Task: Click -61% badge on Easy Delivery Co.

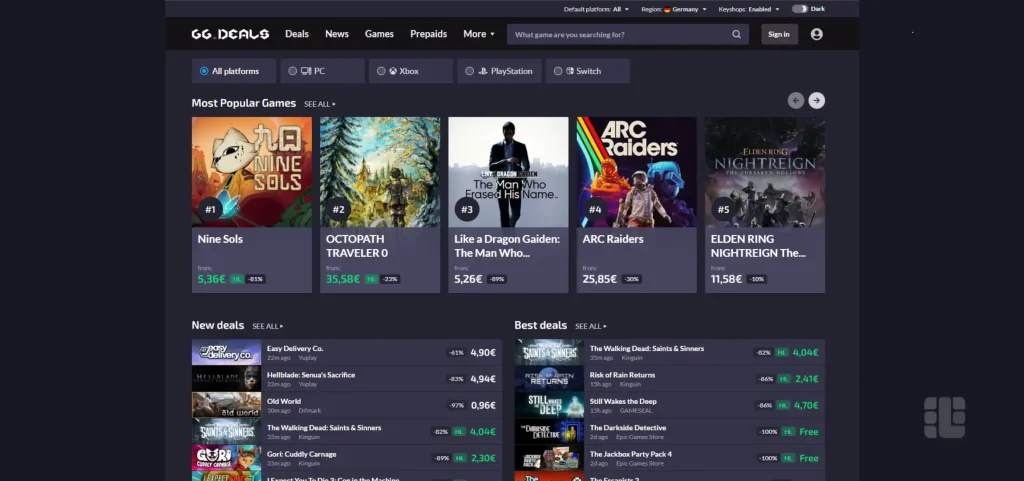Action: point(456,352)
